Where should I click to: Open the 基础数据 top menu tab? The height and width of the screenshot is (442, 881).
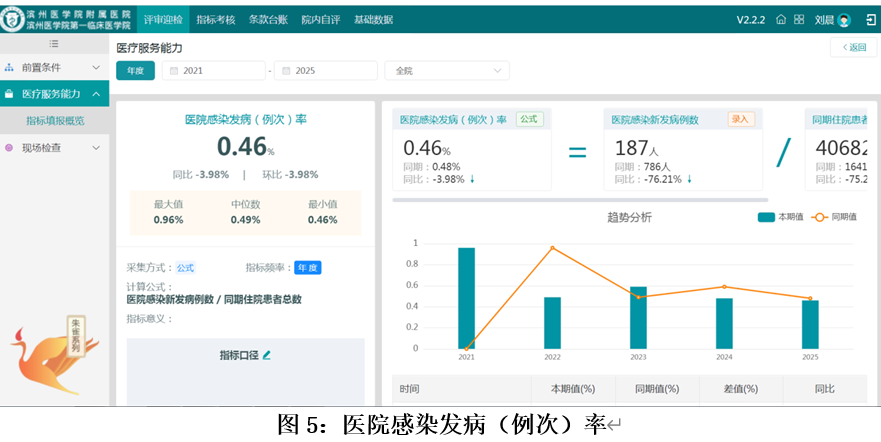[373, 20]
